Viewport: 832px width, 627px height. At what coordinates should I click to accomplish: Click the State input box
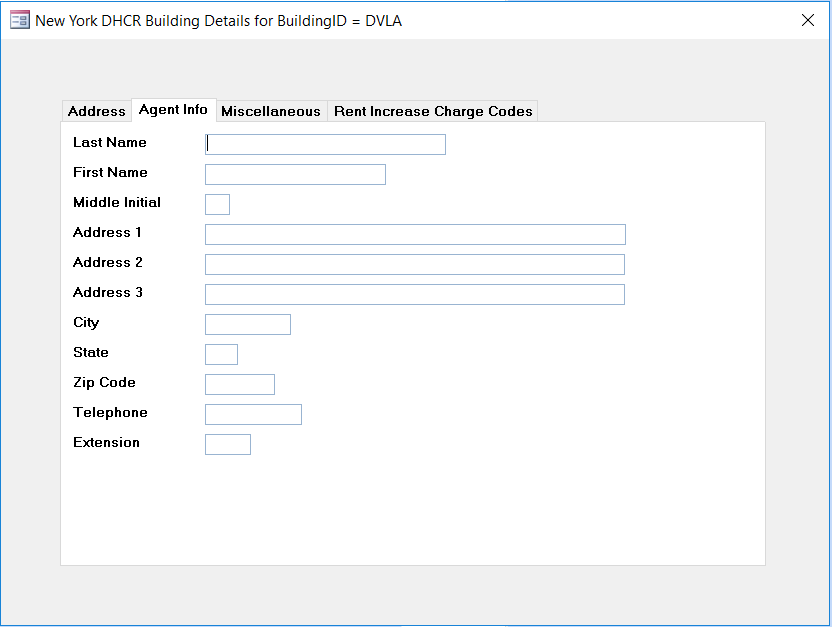coord(221,354)
